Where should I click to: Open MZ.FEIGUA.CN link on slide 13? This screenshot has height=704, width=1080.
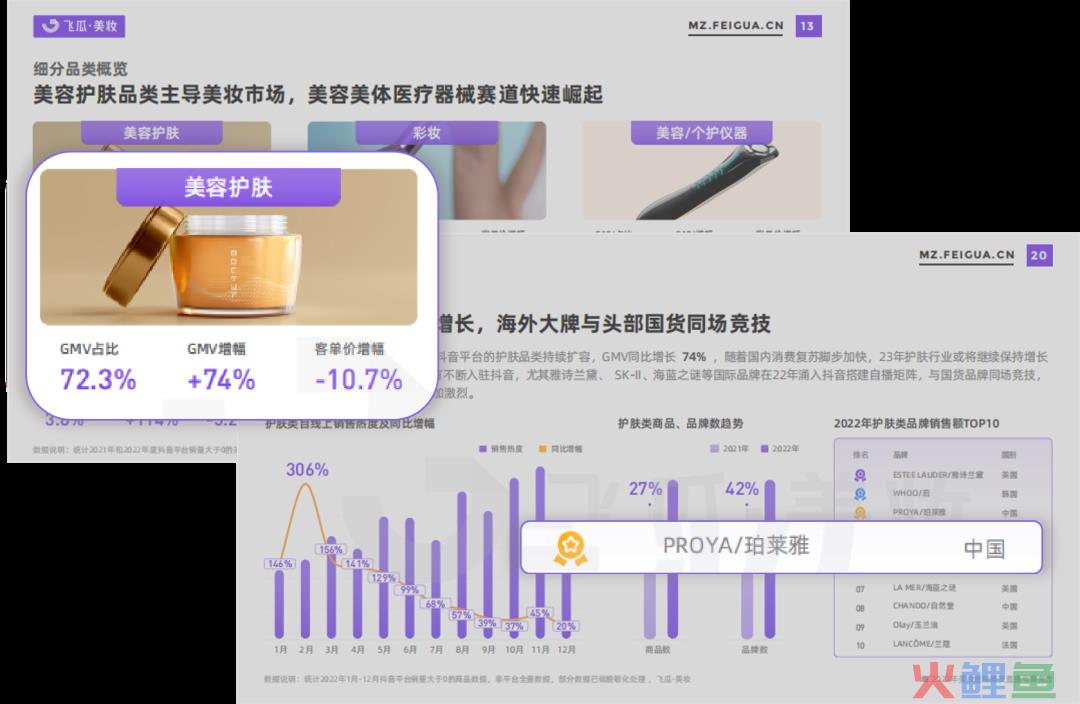[736, 26]
